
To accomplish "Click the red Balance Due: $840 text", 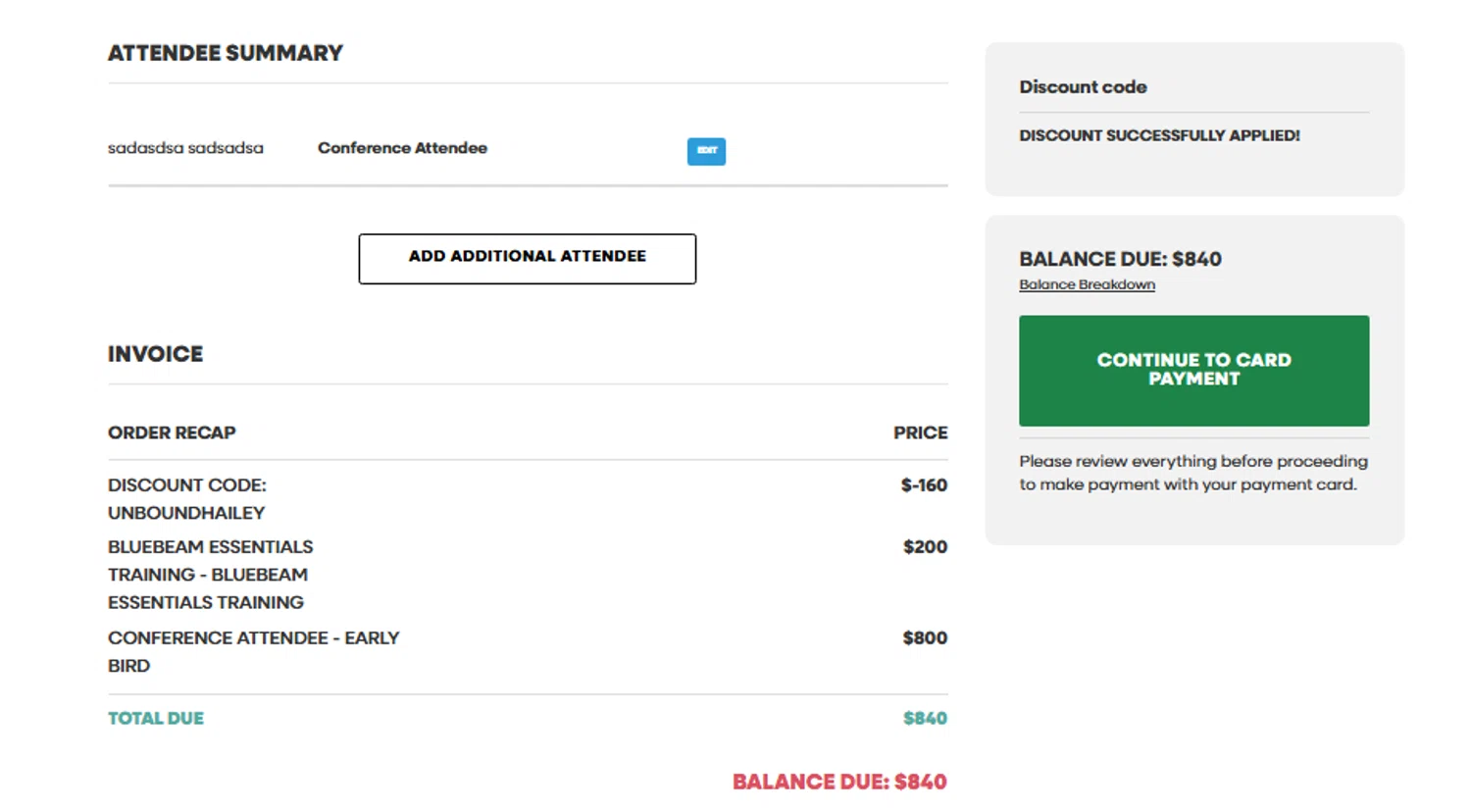I will tap(839, 783).
